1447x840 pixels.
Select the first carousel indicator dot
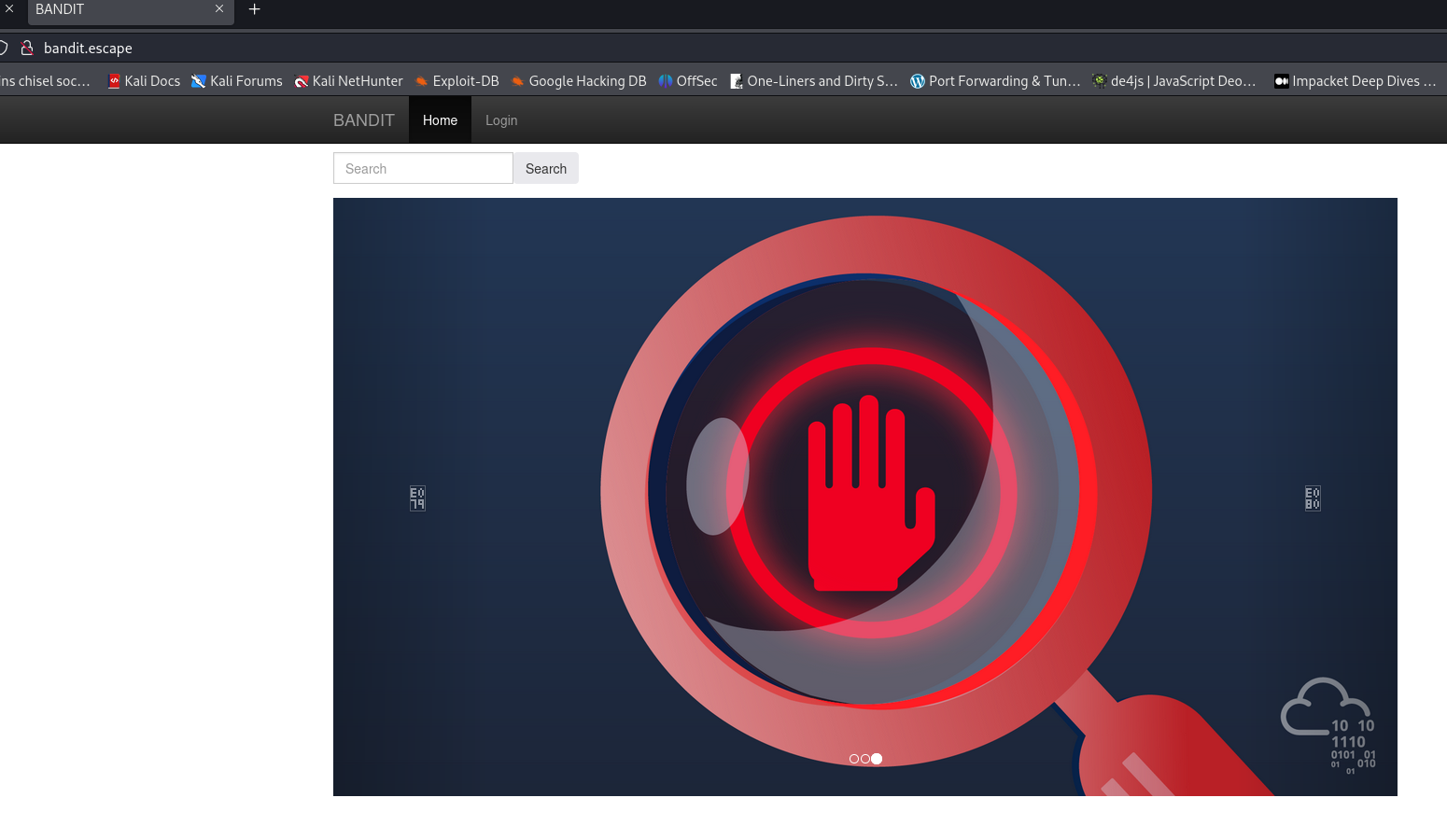tap(853, 759)
